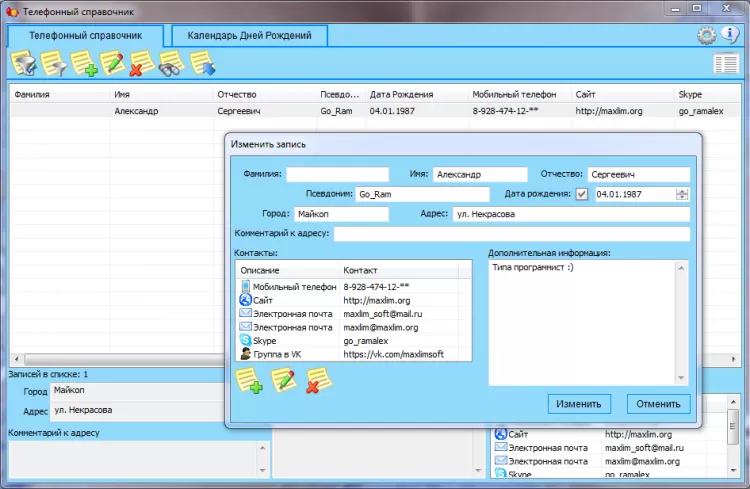
Task: Delete the selected contact in the dialog
Action: [318, 381]
